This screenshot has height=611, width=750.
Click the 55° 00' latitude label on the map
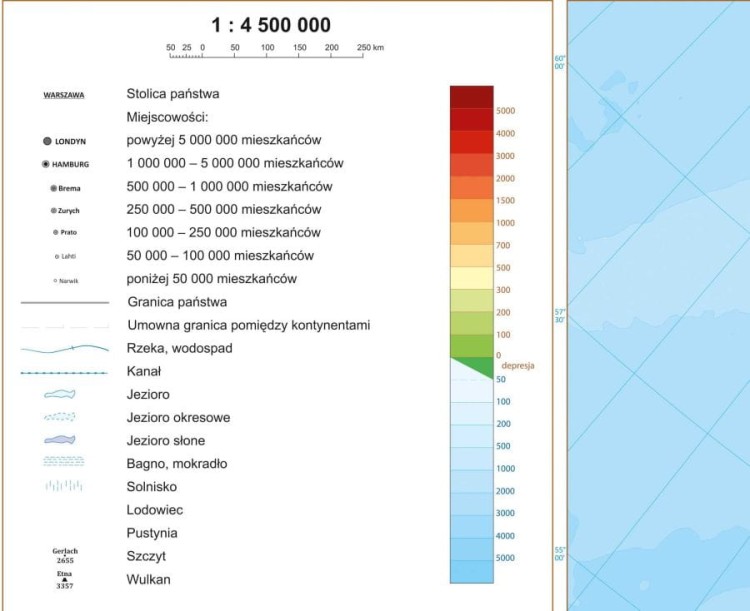pyautogui.click(x=560, y=554)
